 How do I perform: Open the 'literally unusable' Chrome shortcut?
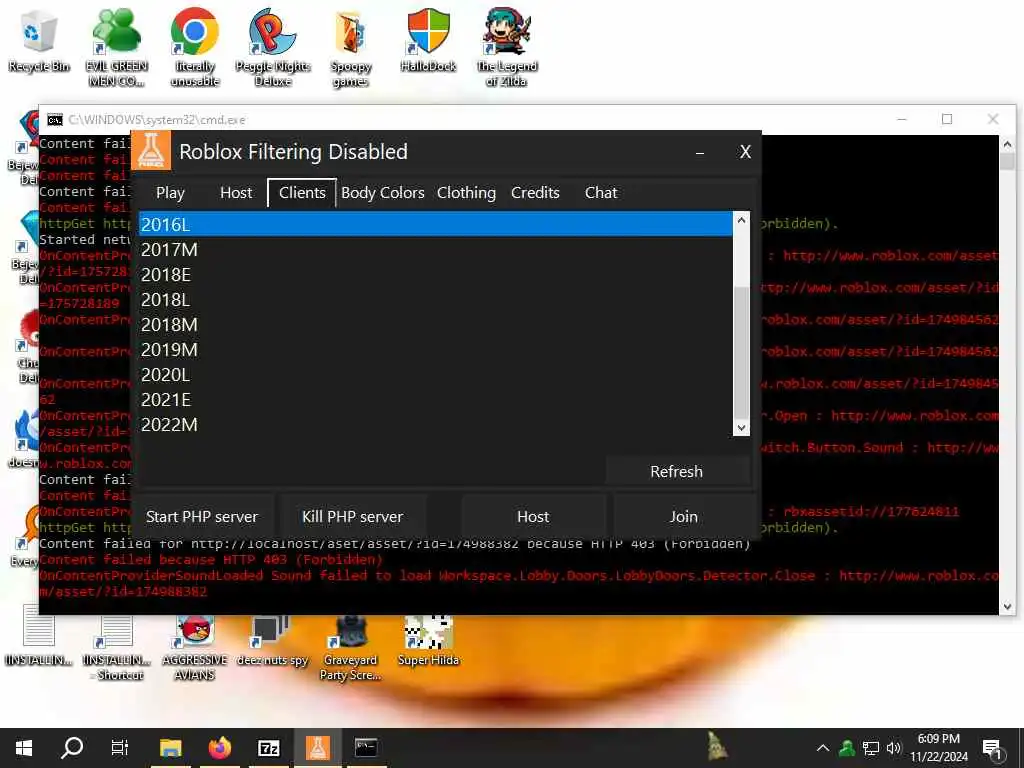coord(195,47)
